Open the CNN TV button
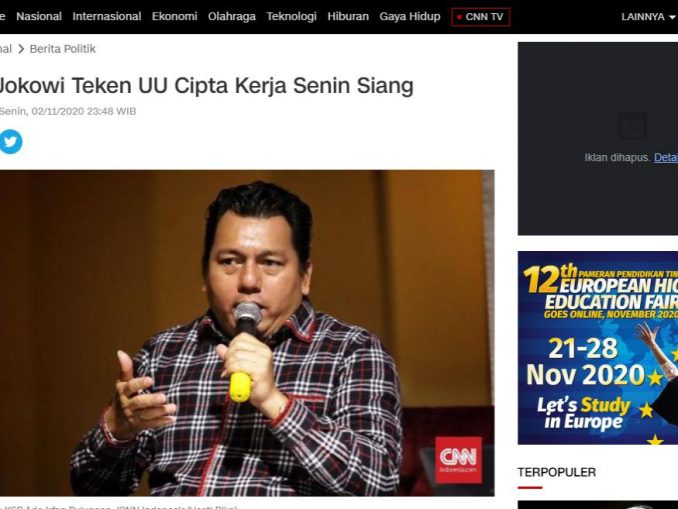This screenshot has height=509, width=678. [480, 17]
